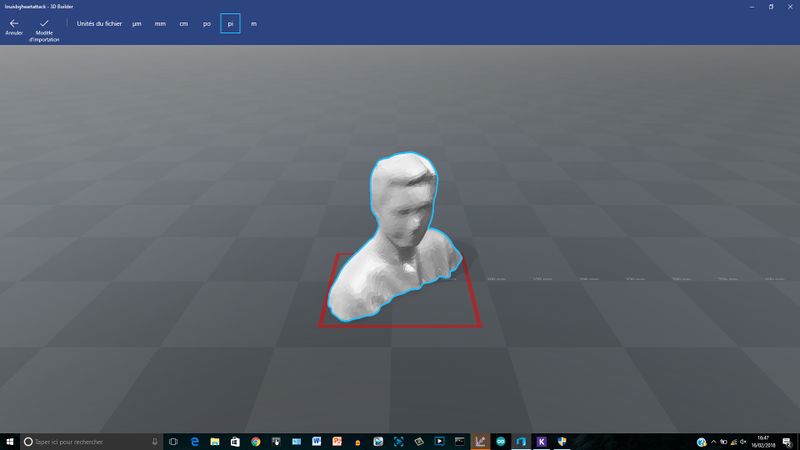Pick m (meters) as unit
Viewport: 800px width, 450px height.
click(253, 23)
